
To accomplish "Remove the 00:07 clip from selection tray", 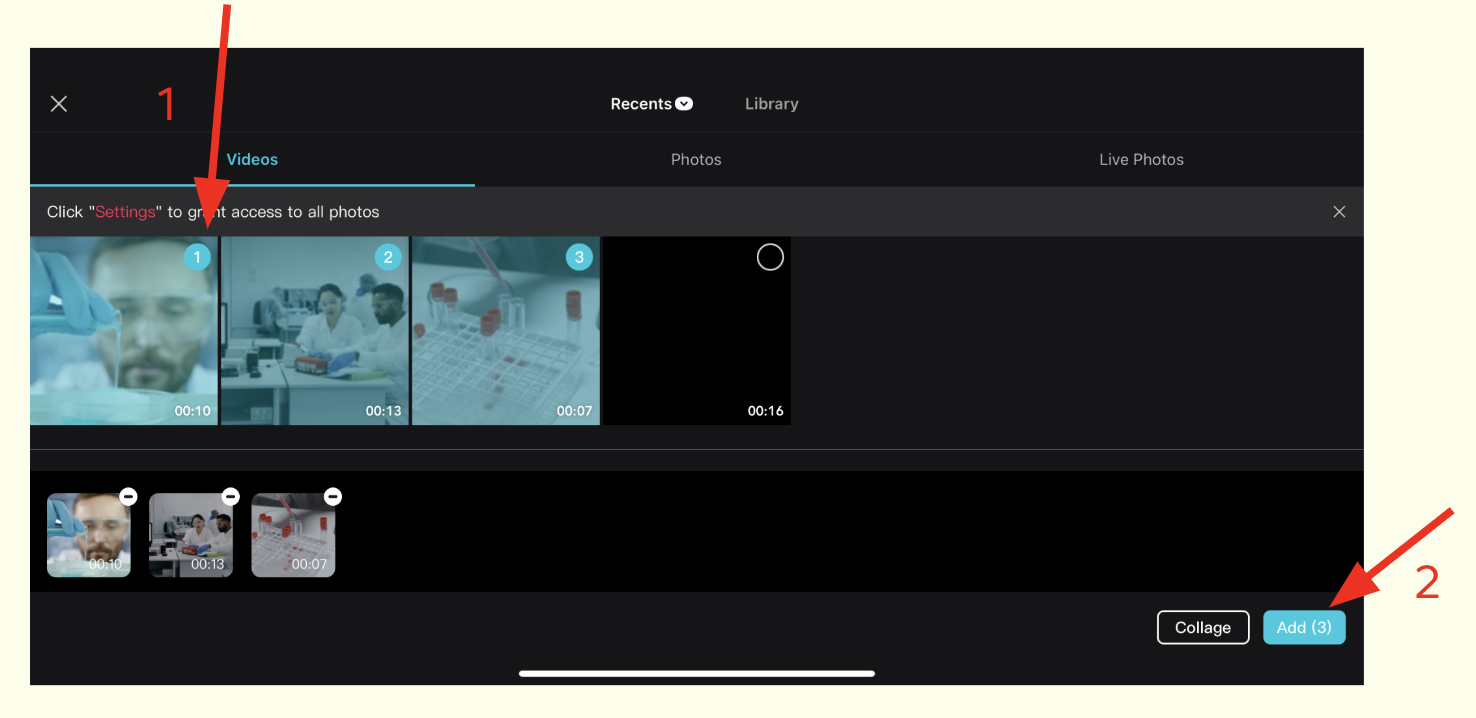I will tap(333, 496).
